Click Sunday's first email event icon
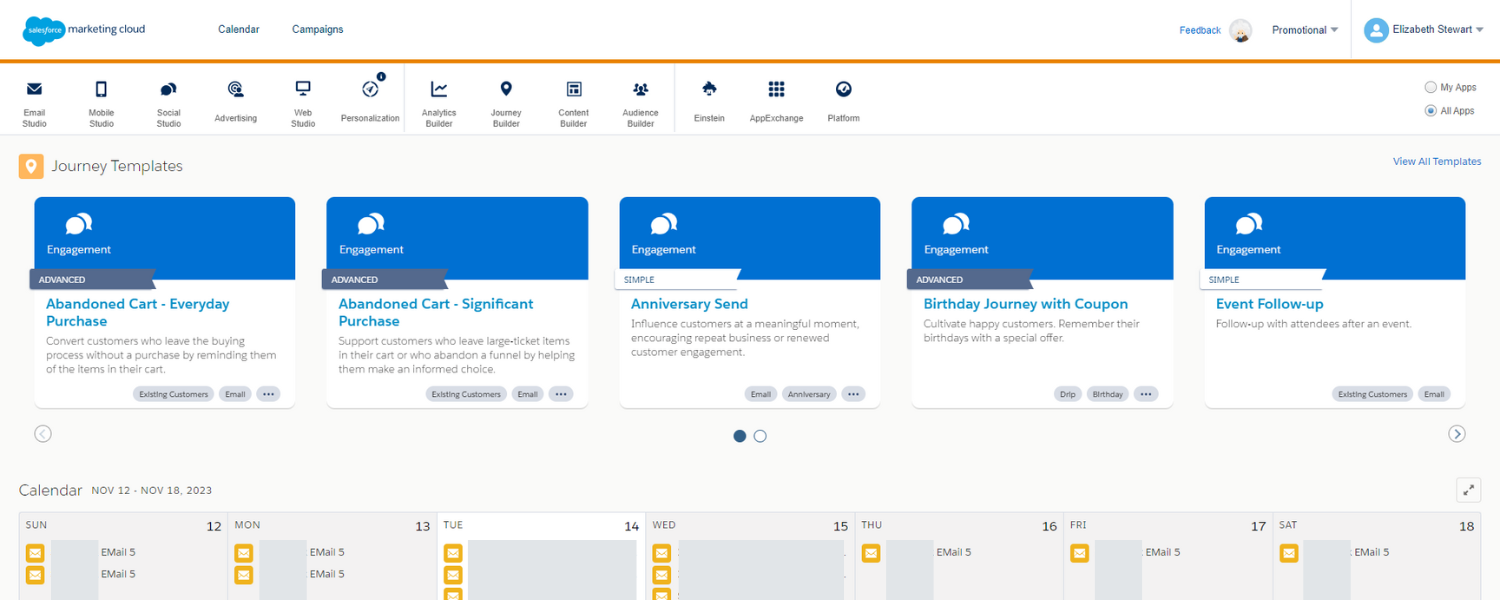 tap(35, 553)
